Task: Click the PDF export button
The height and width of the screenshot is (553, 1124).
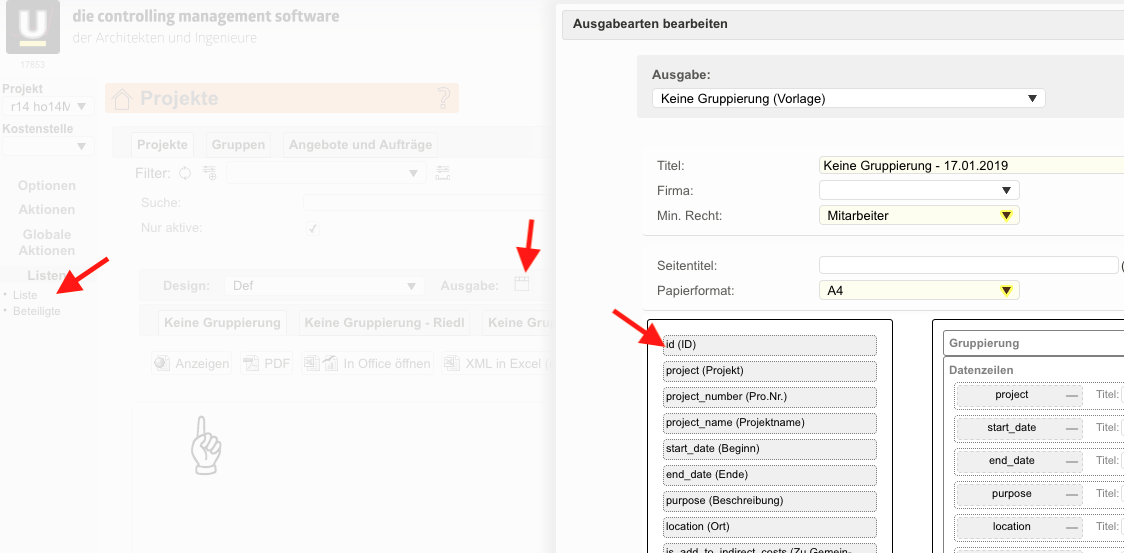Action: (x=266, y=364)
